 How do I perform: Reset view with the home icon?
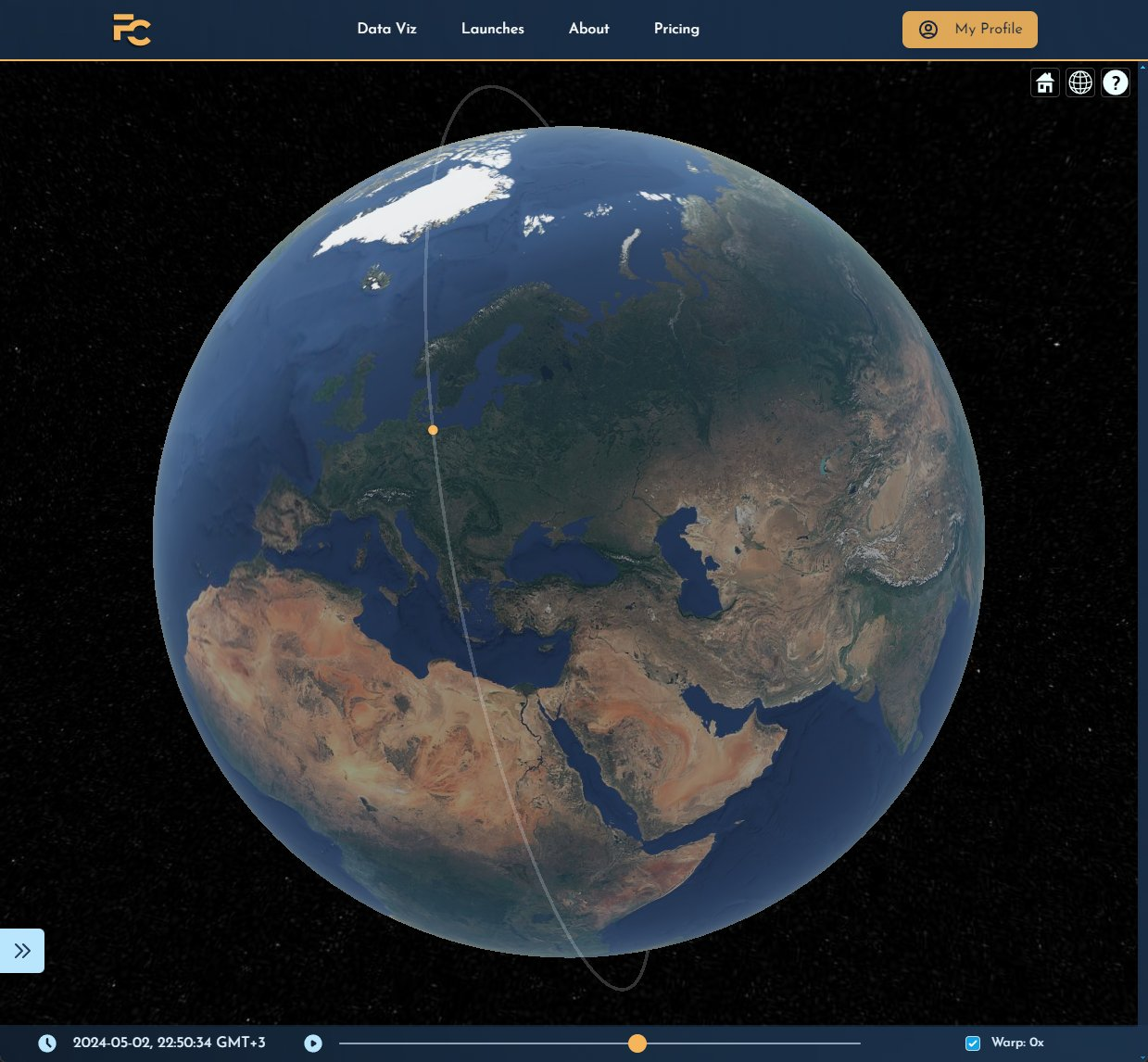(x=1045, y=82)
